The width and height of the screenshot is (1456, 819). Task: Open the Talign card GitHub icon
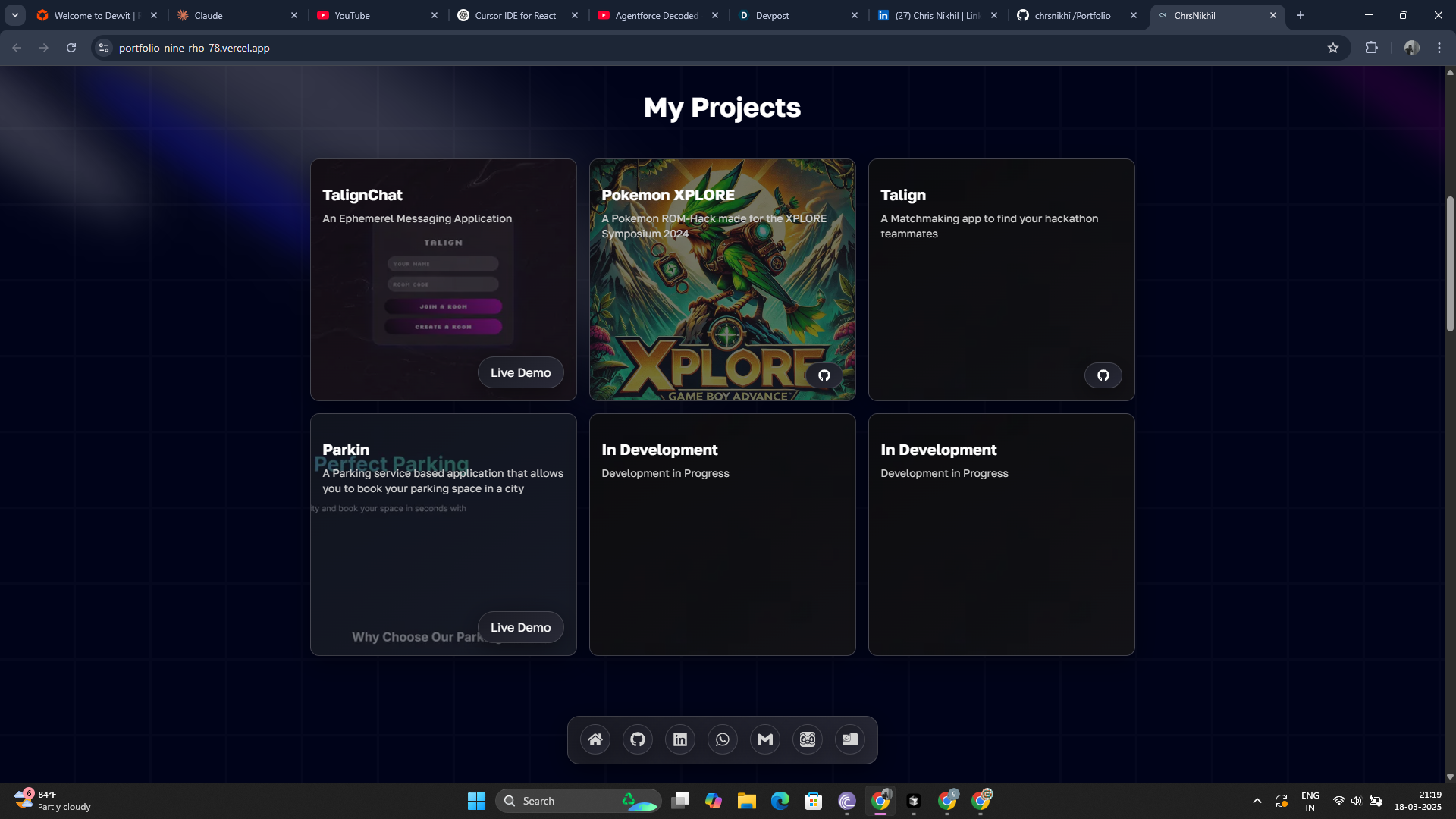click(x=1103, y=375)
